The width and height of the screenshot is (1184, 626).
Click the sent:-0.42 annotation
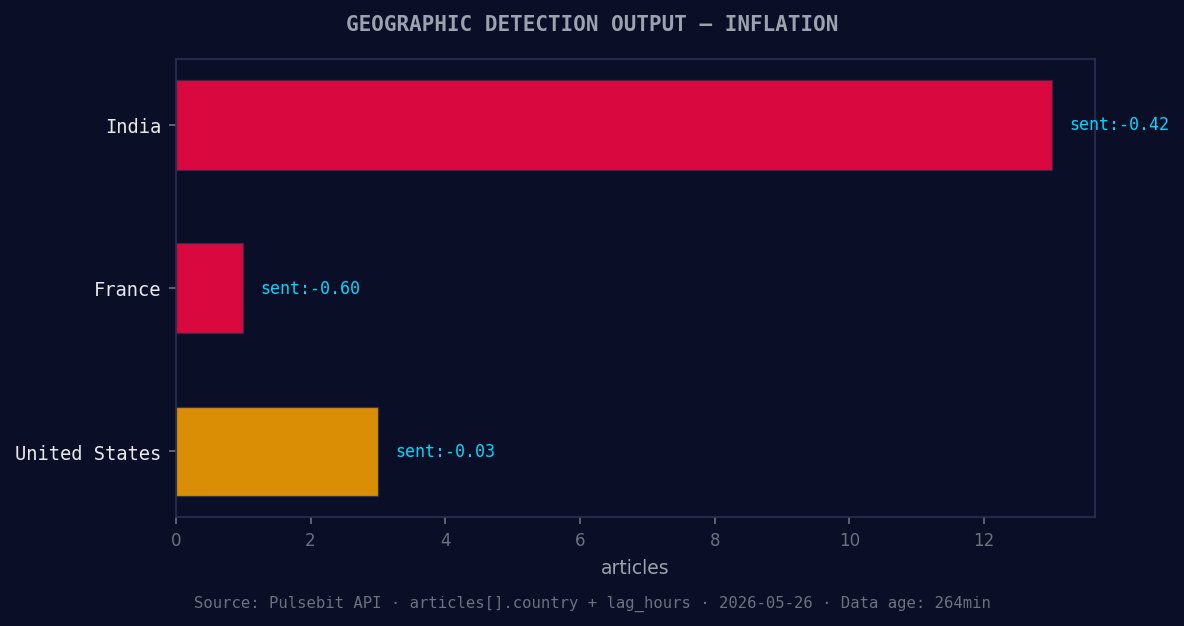point(1119,125)
